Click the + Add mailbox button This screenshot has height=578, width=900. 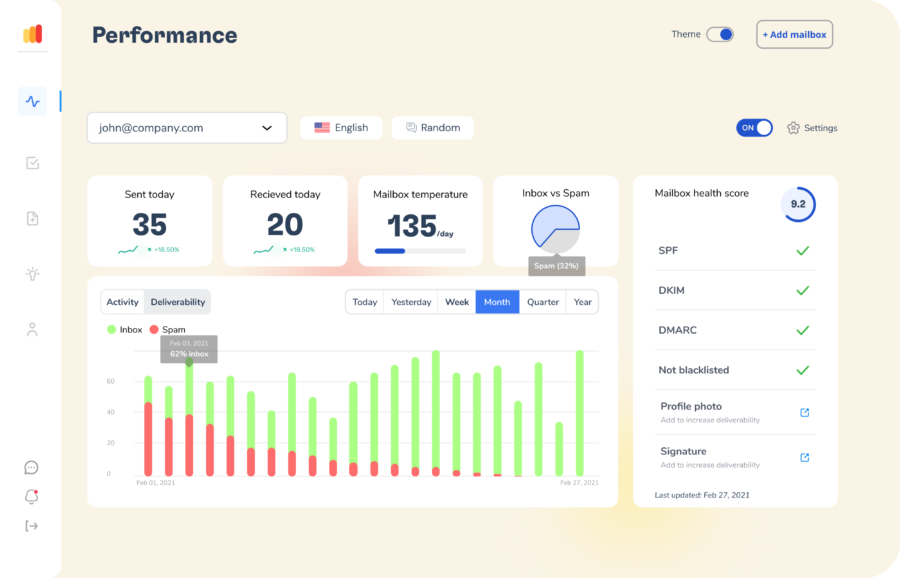(794, 34)
